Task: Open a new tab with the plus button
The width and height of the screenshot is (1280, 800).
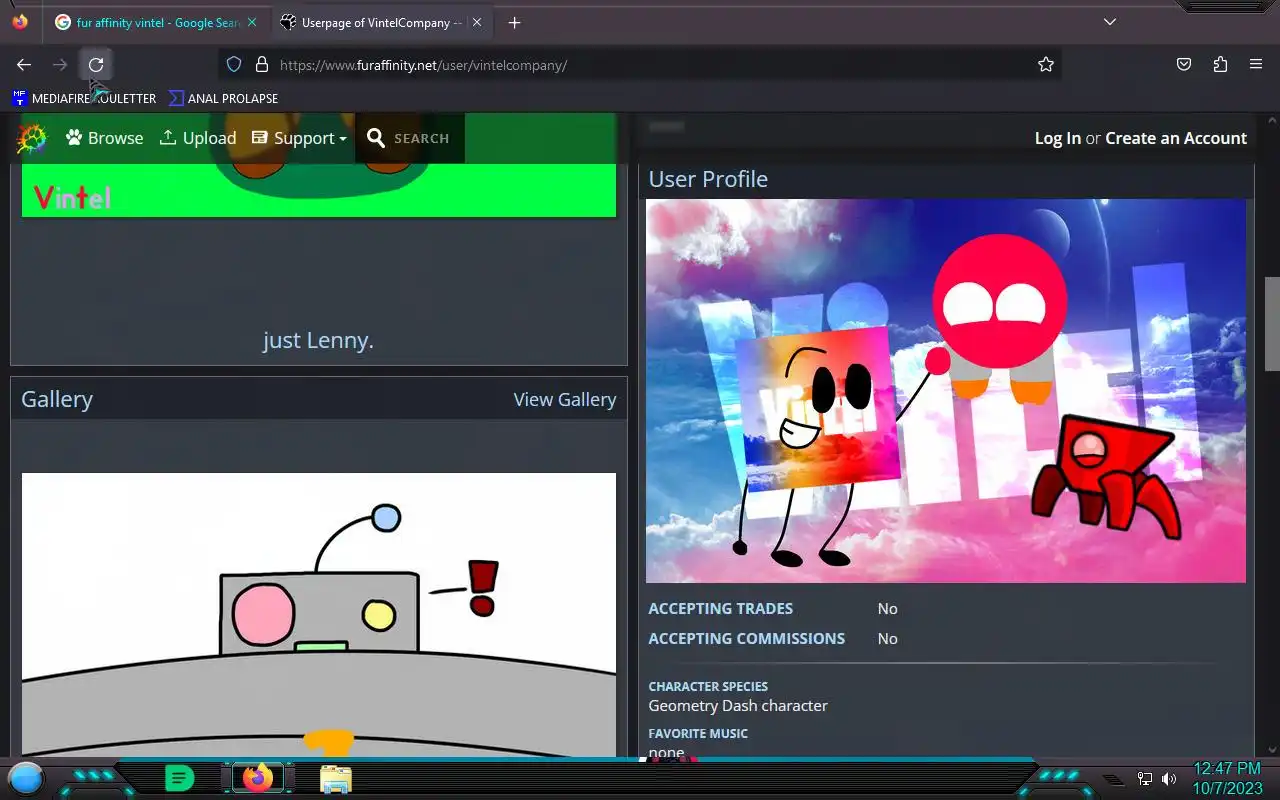Action: pos(514,22)
